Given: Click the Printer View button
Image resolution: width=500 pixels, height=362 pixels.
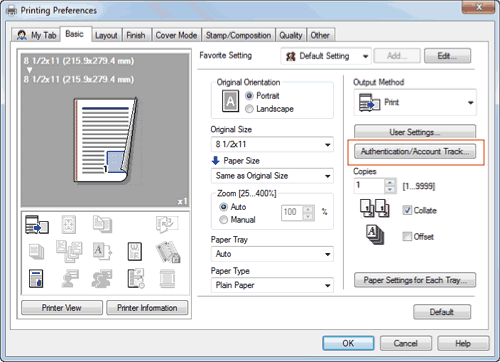Looking at the screenshot, I should tap(62, 308).
